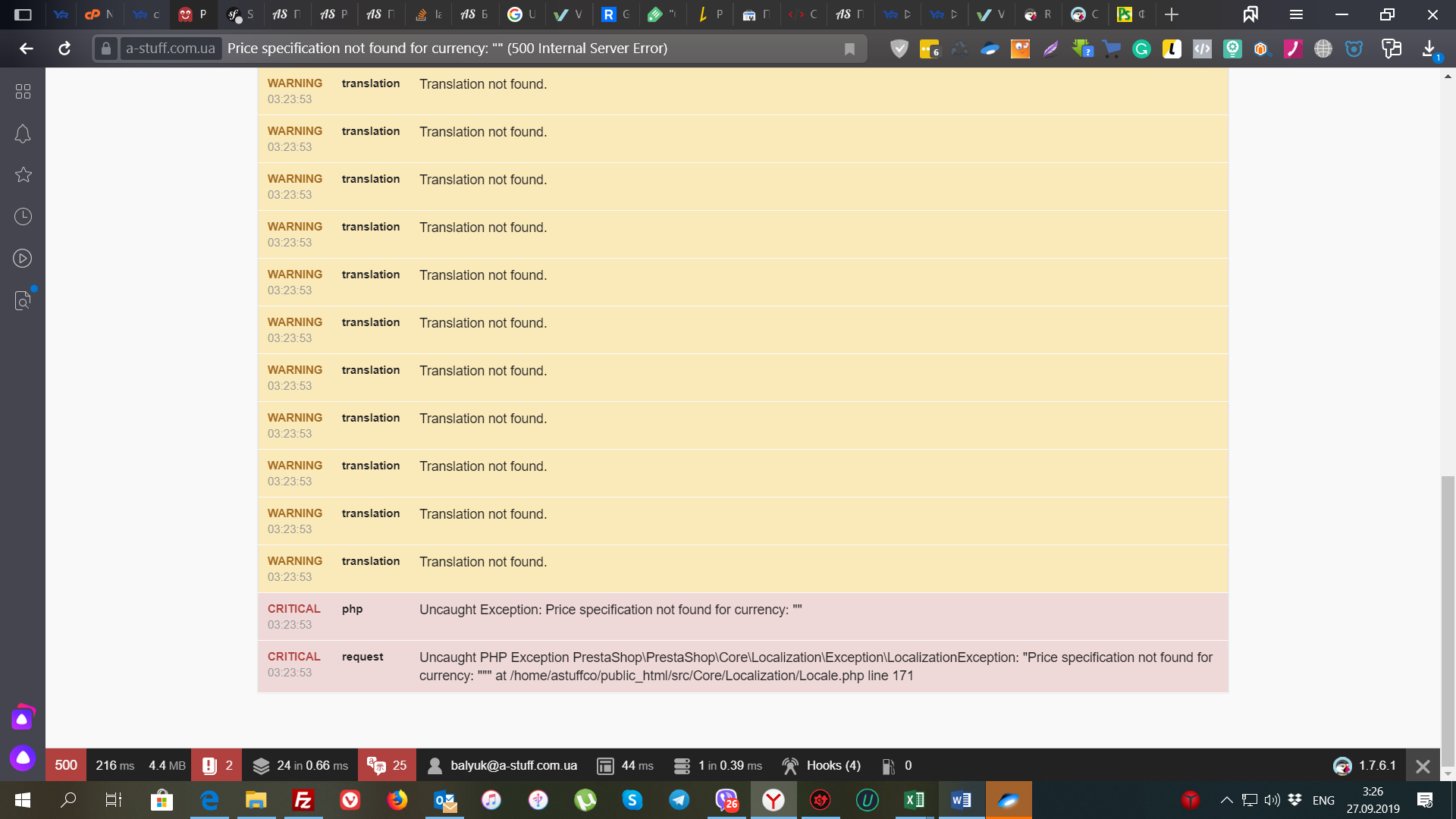The image size is (1456, 819).
Task: Open the teal lightbulb gear extension
Action: pyautogui.click(x=1232, y=49)
